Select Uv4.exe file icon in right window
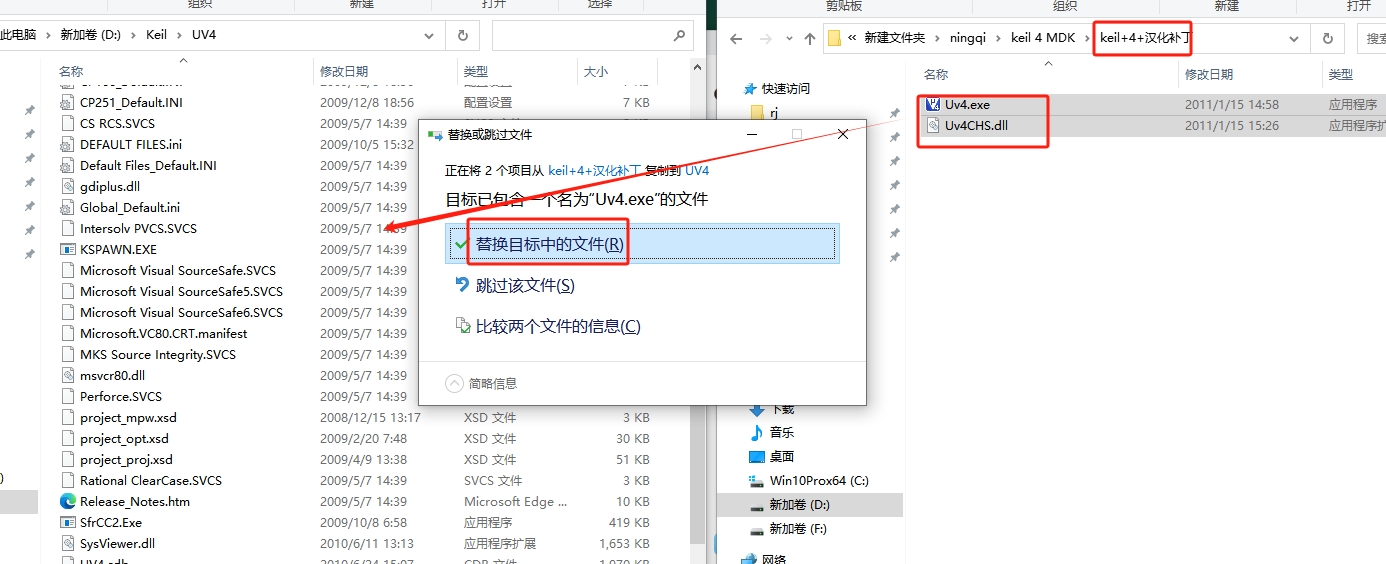Image resolution: width=1386 pixels, height=564 pixels. (933, 104)
